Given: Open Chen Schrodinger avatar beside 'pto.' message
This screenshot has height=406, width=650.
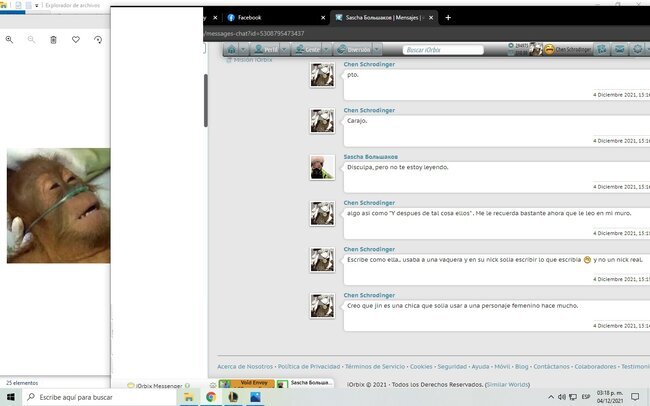Looking at the screenshot, I should 322,75.
